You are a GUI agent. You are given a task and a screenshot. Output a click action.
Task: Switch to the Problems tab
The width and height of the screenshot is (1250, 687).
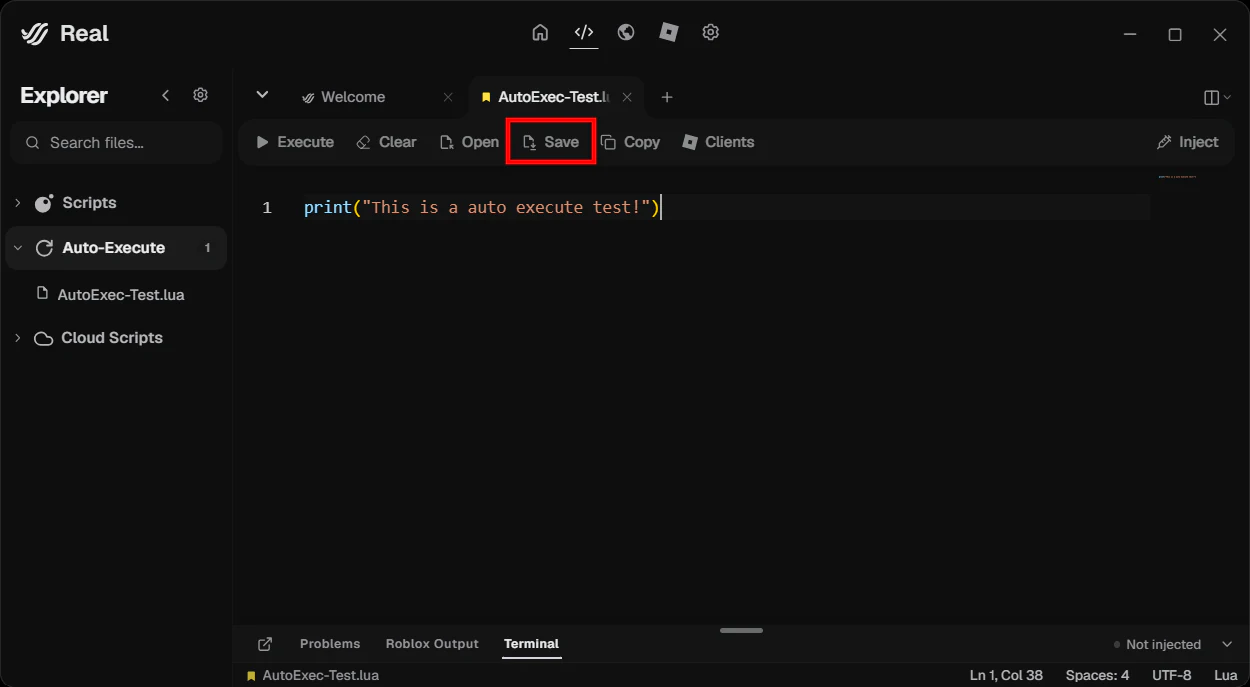(x=330, y=644)
